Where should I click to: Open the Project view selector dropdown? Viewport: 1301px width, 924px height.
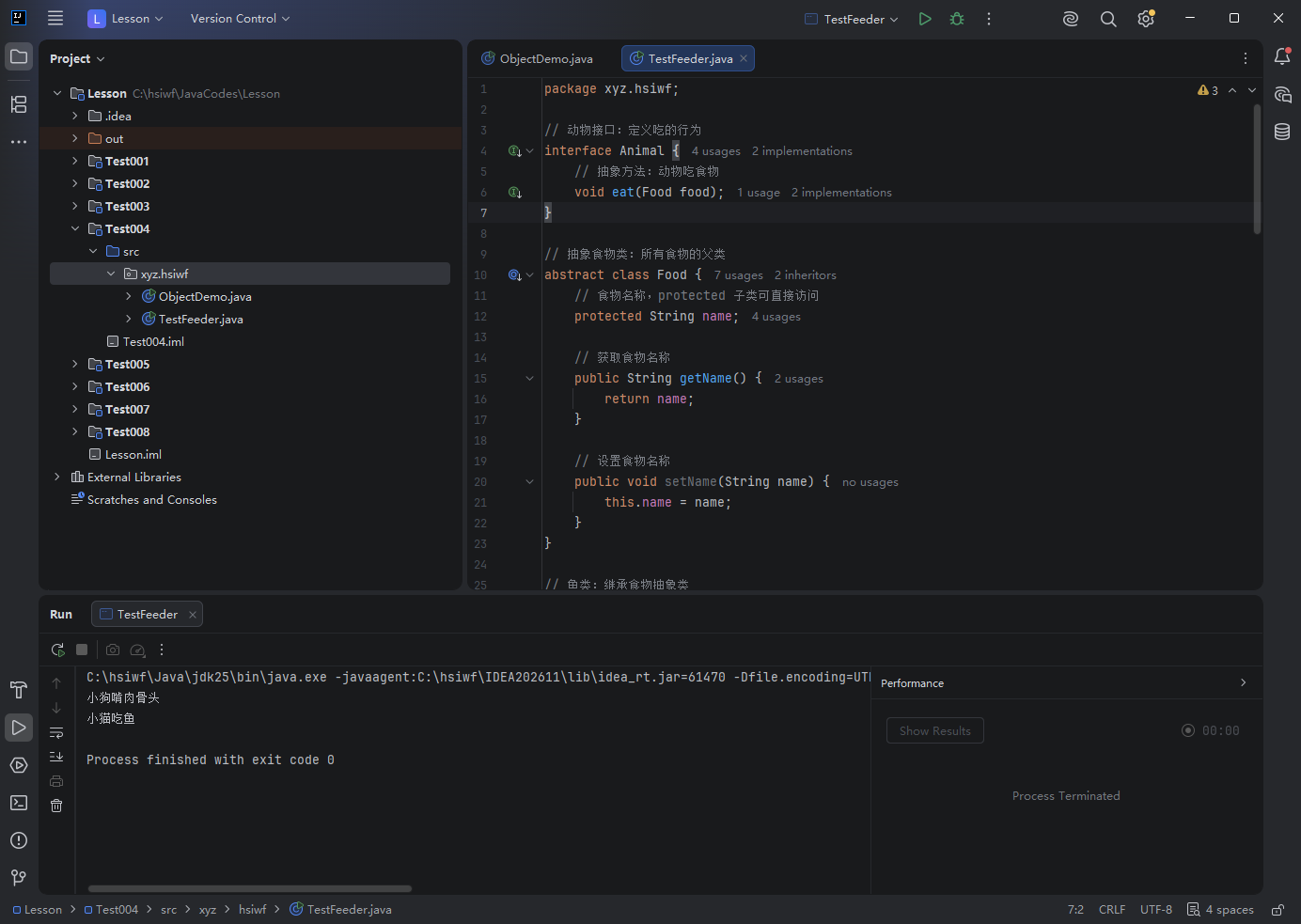(77, 58)
